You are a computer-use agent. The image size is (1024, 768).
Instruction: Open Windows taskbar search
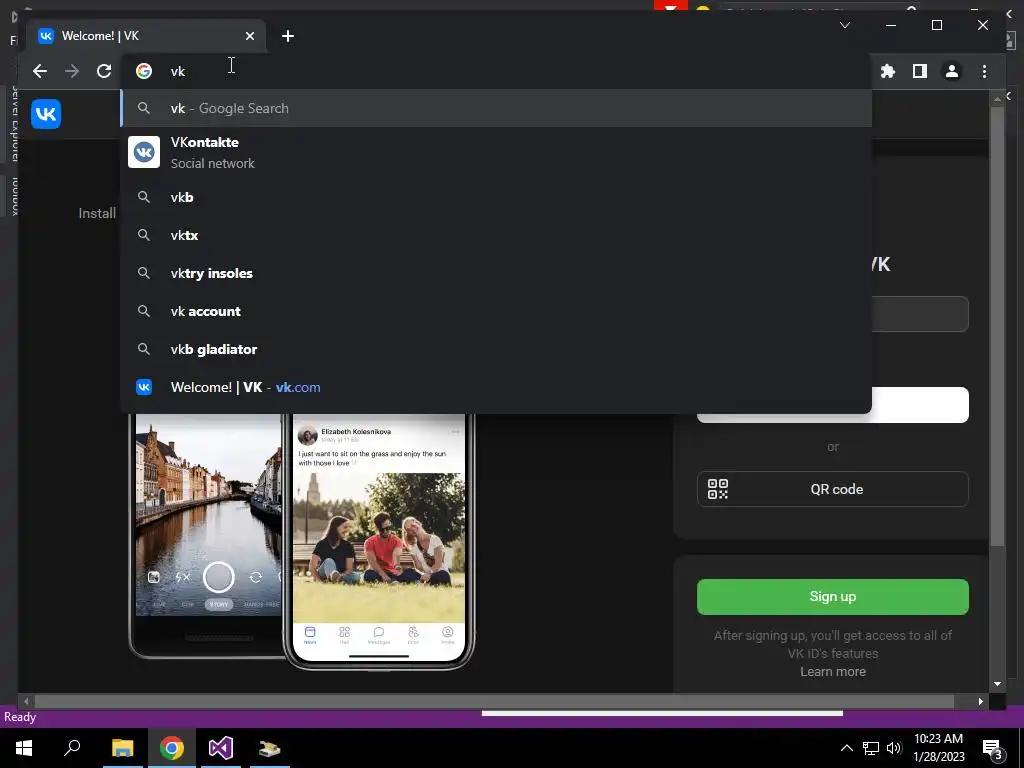[72, 748]
